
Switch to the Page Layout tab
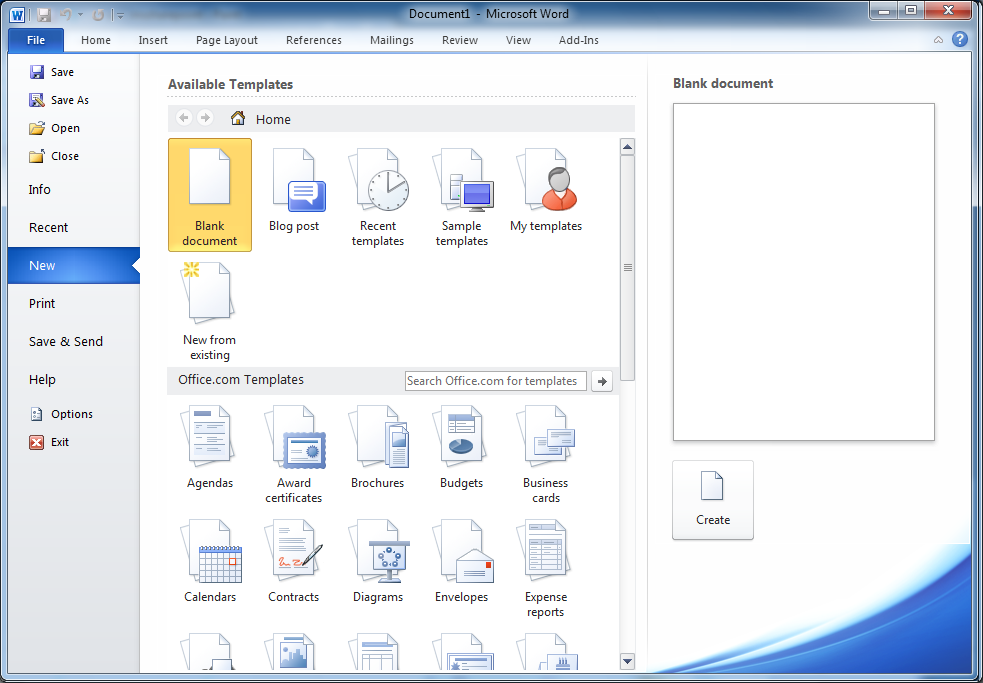point(227,40)
